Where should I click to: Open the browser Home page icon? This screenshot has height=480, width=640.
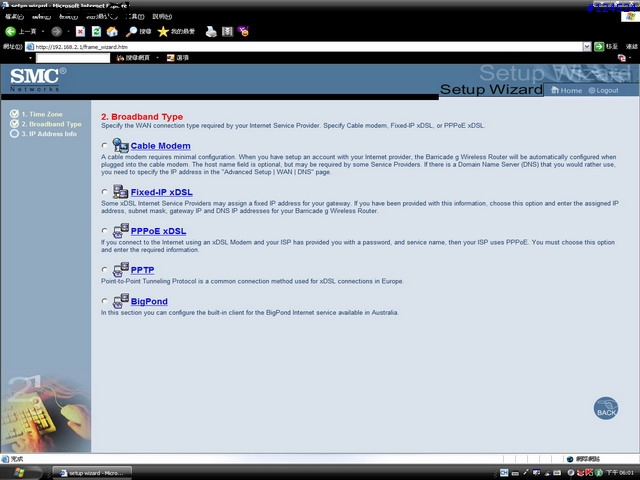[x=112, y=31]
